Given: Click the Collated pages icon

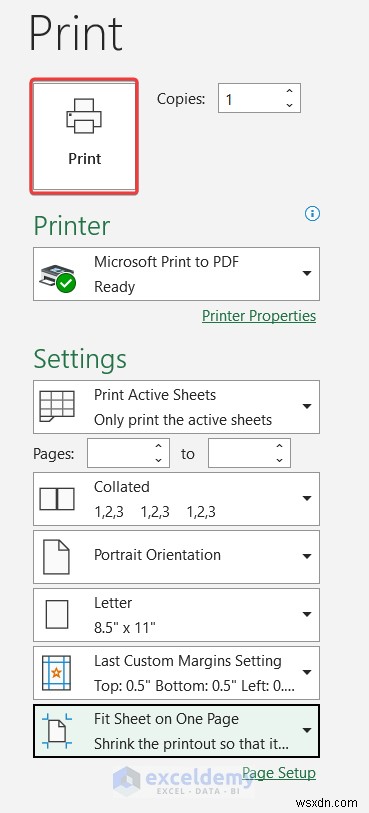Looking at the screenshot, I should (57, 499).
